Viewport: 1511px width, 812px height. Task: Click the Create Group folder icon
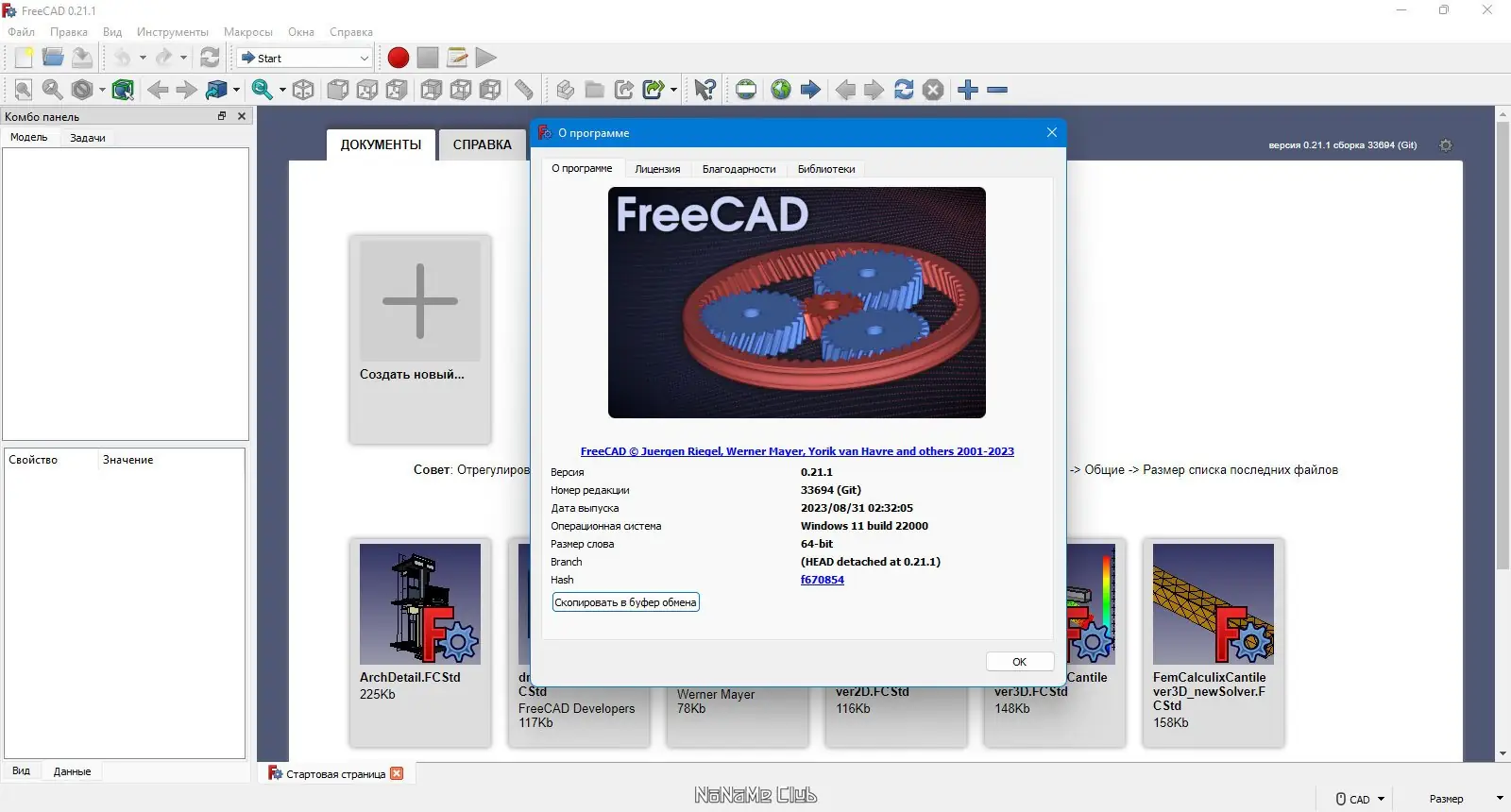595,90
